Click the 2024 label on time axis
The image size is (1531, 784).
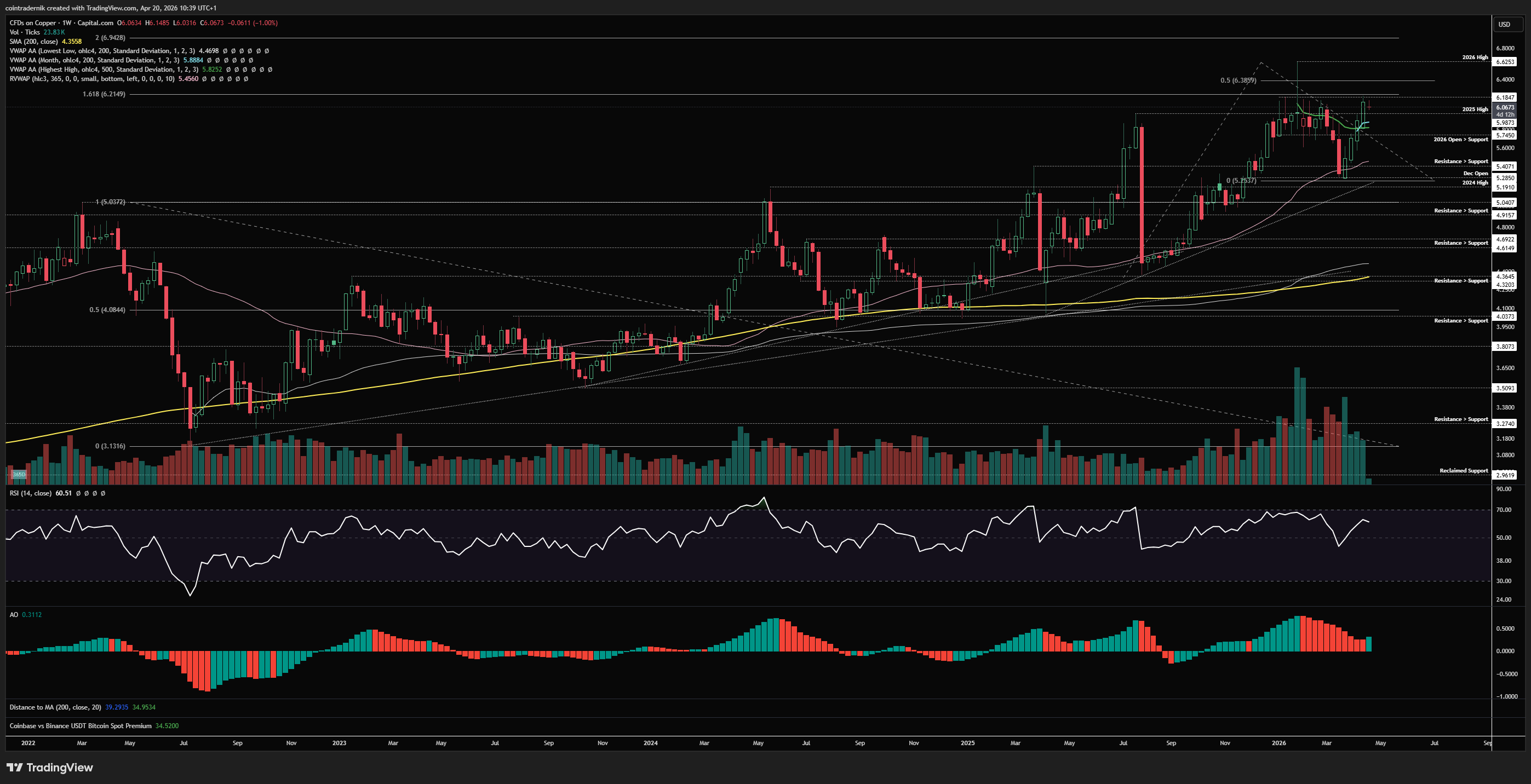(650, 742)
